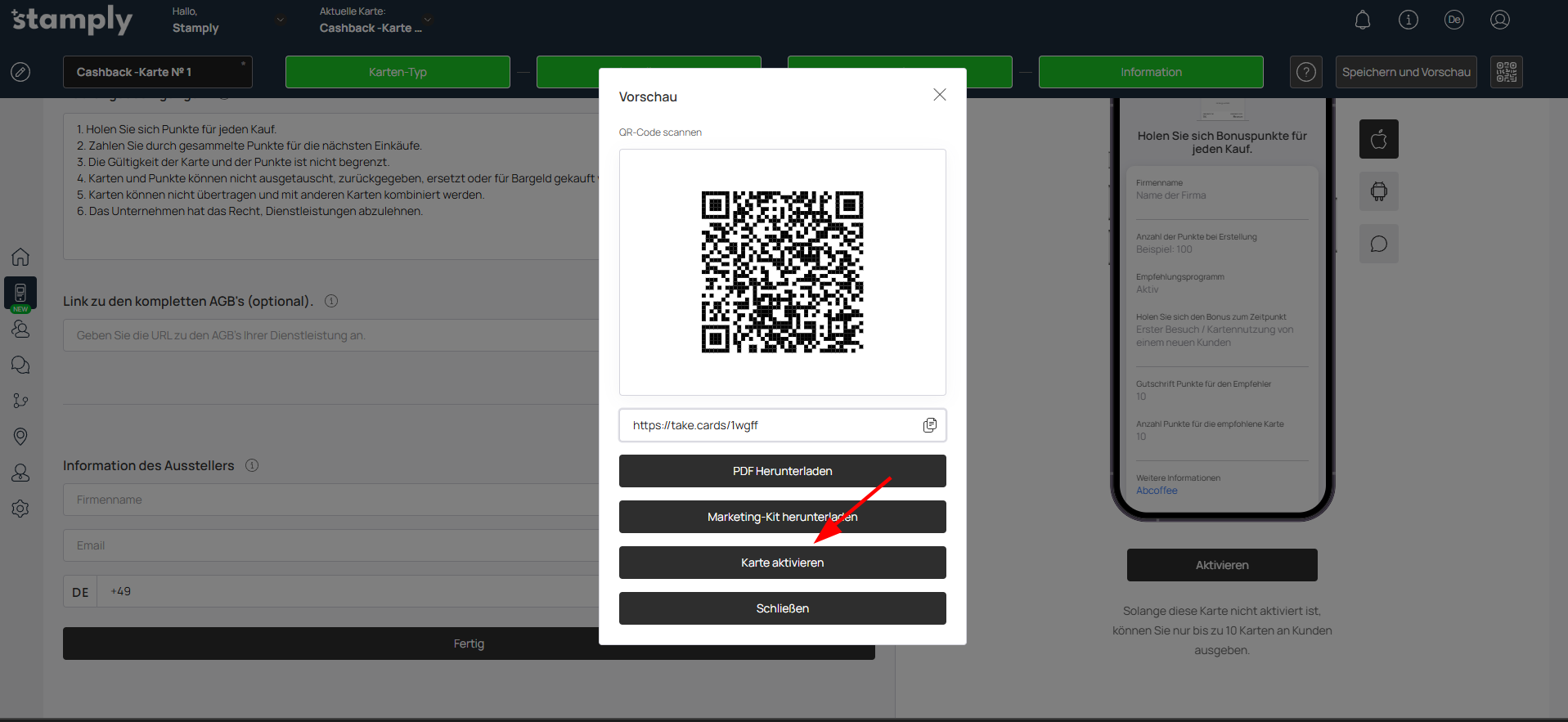Switch to the Information tab
The height and width of the screenshot is (722, 1568).
click(x=1150, y=72)
